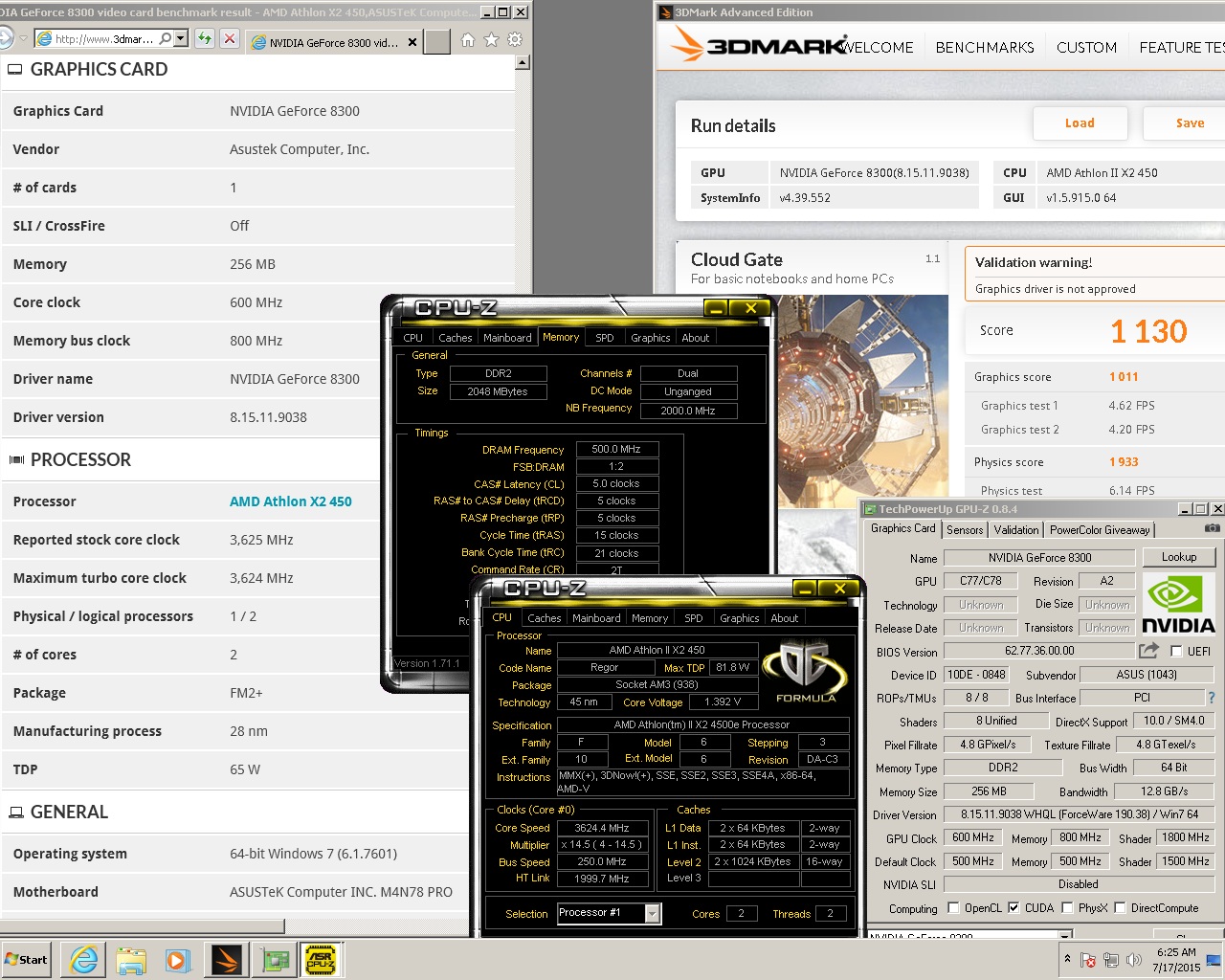Click the Load button in 3DMark Run details
The height and width of the screenshot is (980, 1225).
click(1080, 123)
